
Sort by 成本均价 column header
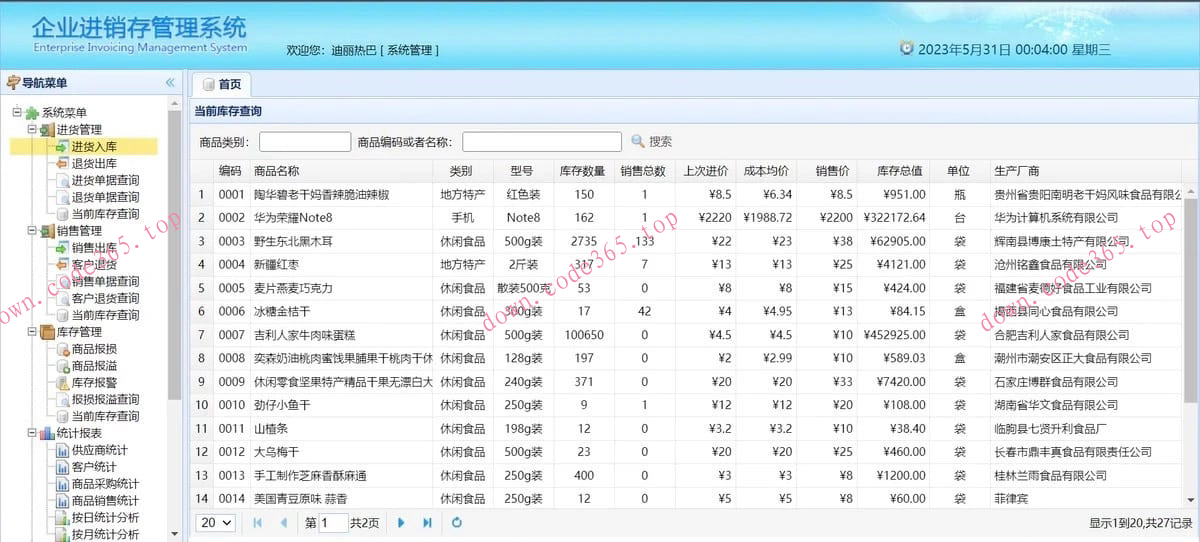tap(768, 171)
